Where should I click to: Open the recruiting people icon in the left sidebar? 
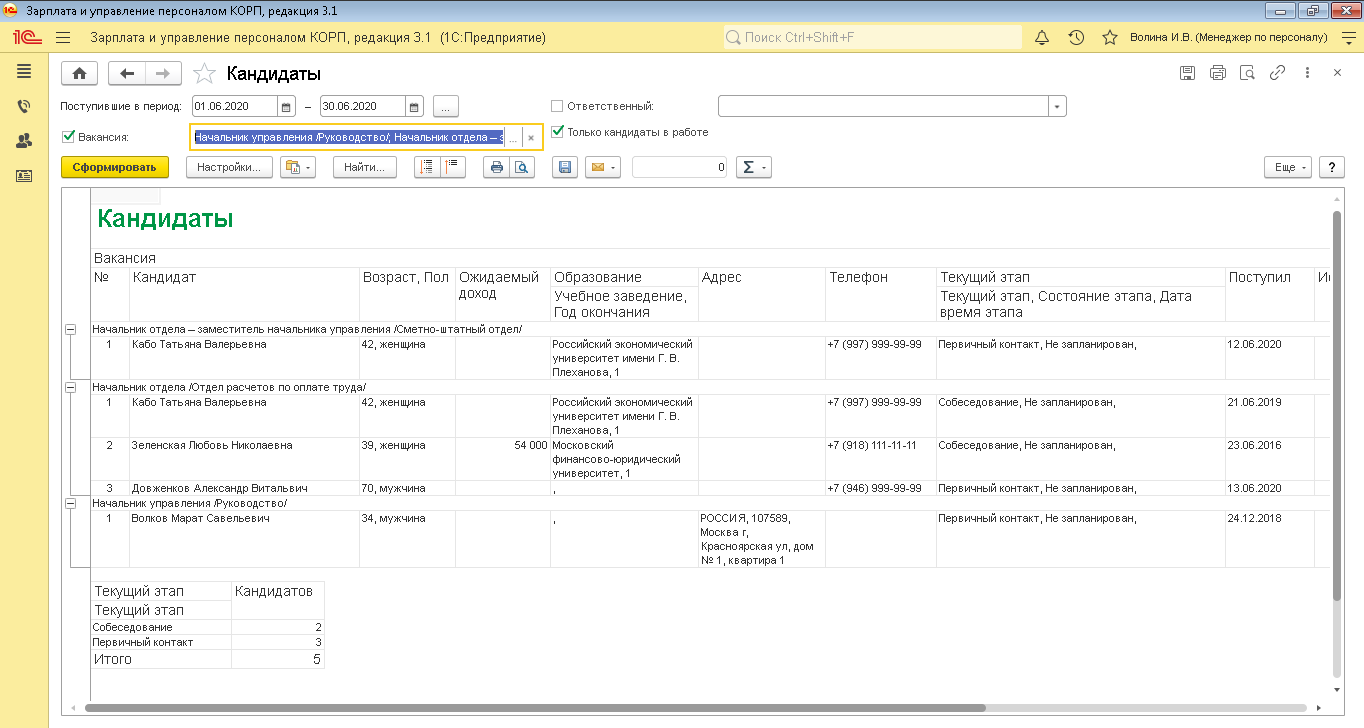[24, 141]
